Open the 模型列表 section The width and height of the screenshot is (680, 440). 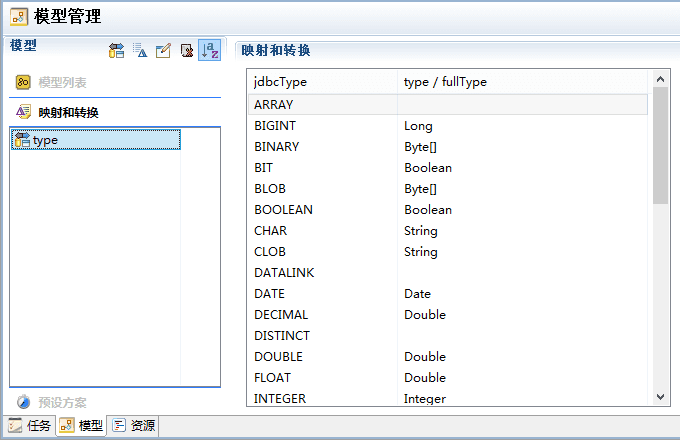[115, 82]
